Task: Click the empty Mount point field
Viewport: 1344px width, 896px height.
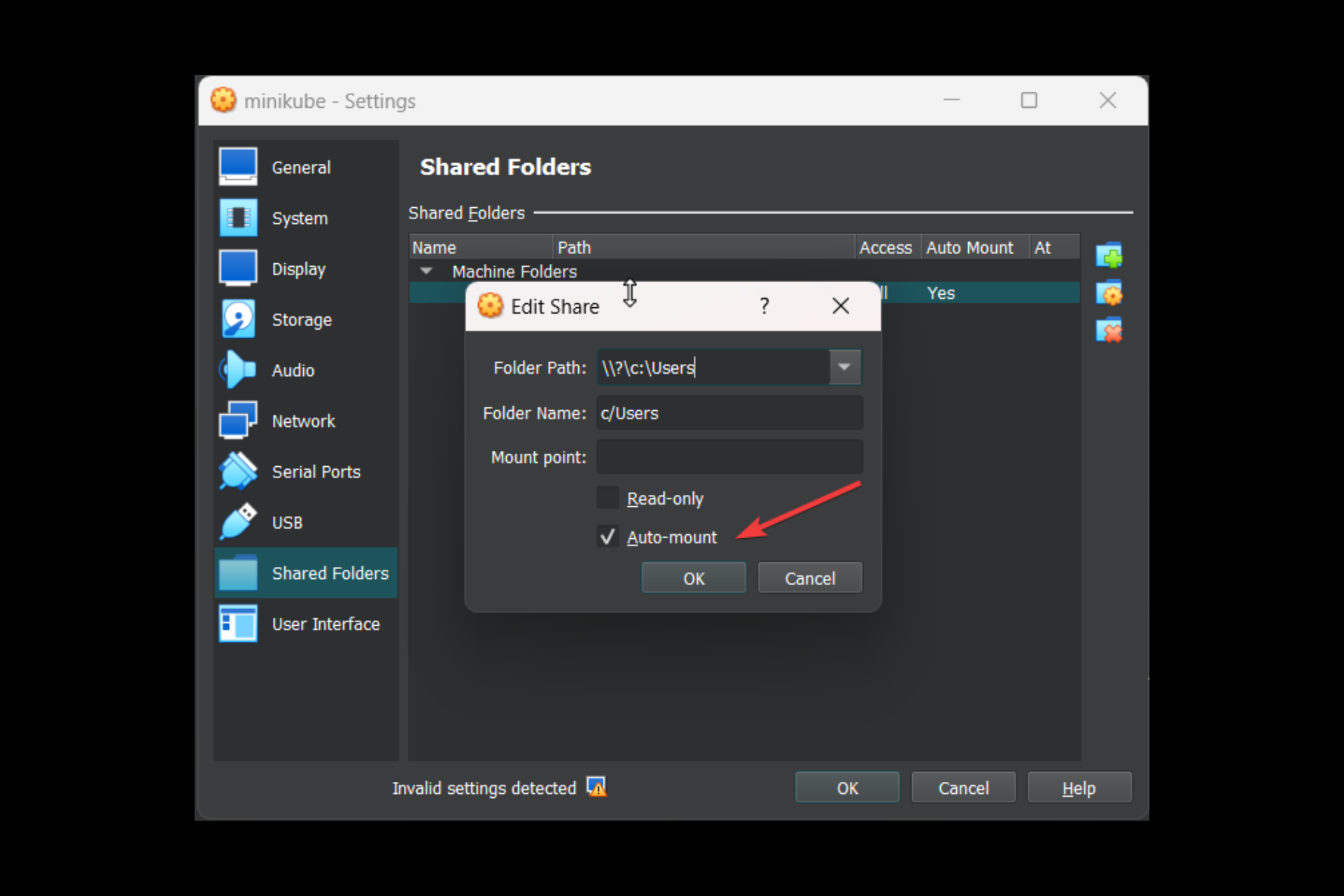Action: [x=729, y=457]
